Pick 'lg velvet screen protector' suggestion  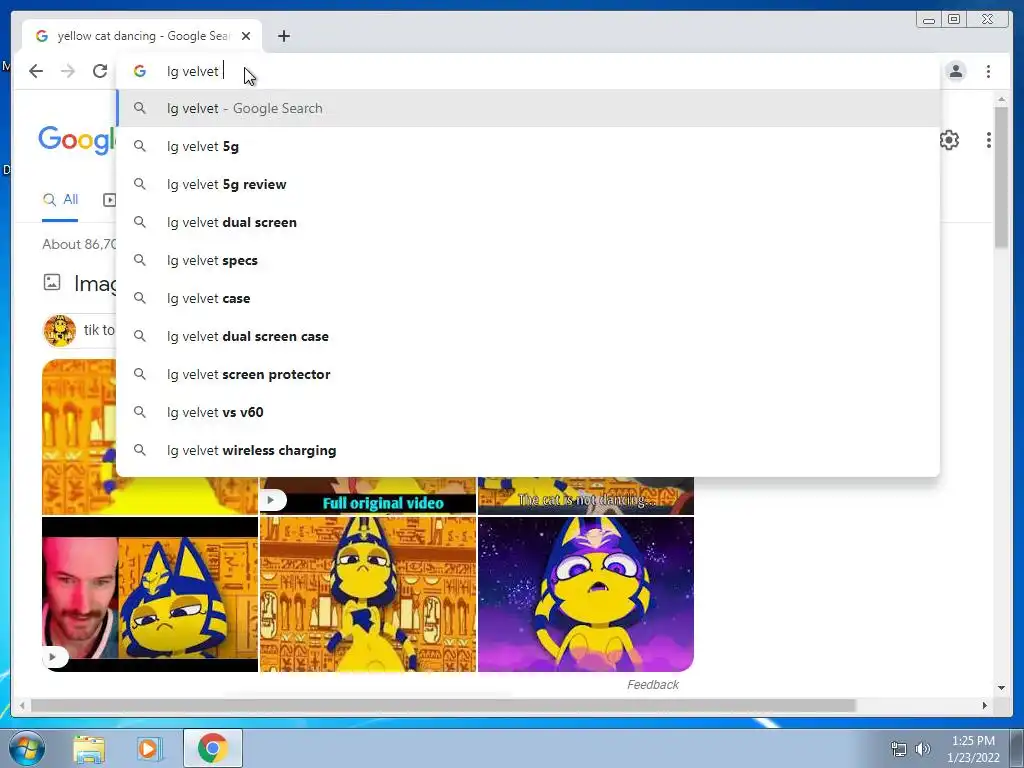(528, 374)
